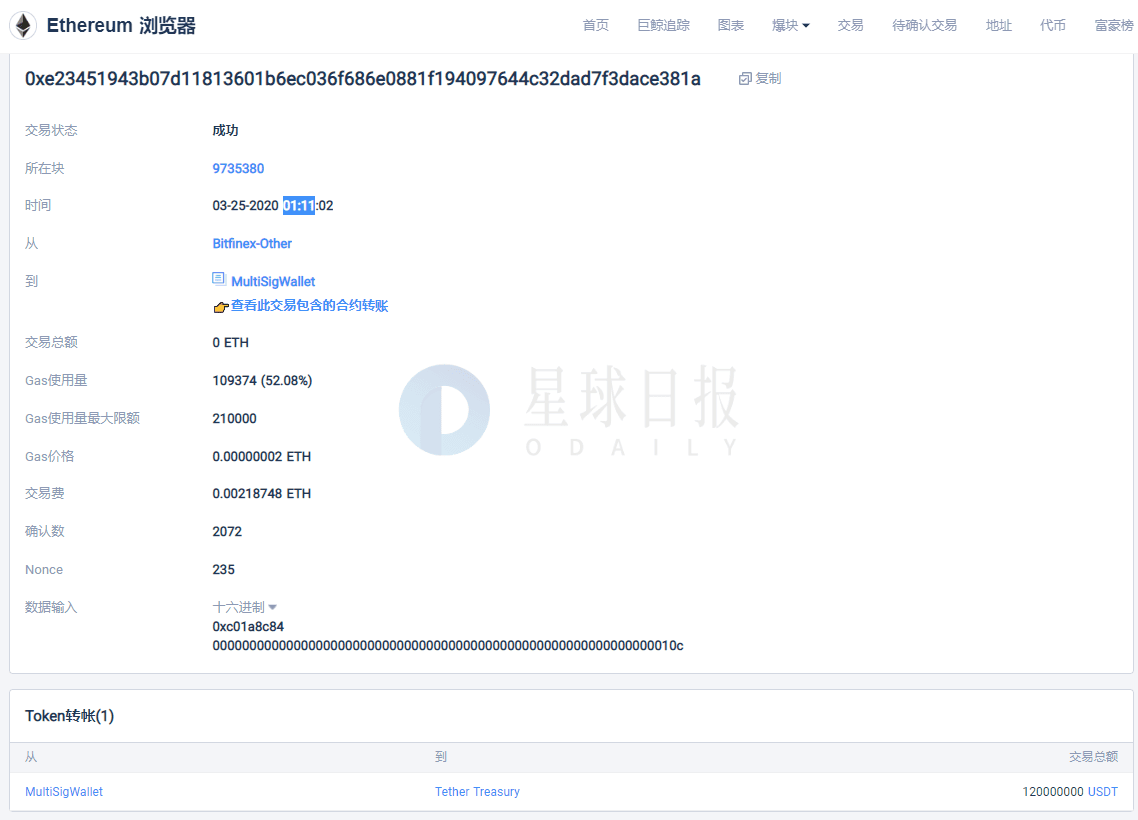Go to the 首页 nav item

click(596, 25)
